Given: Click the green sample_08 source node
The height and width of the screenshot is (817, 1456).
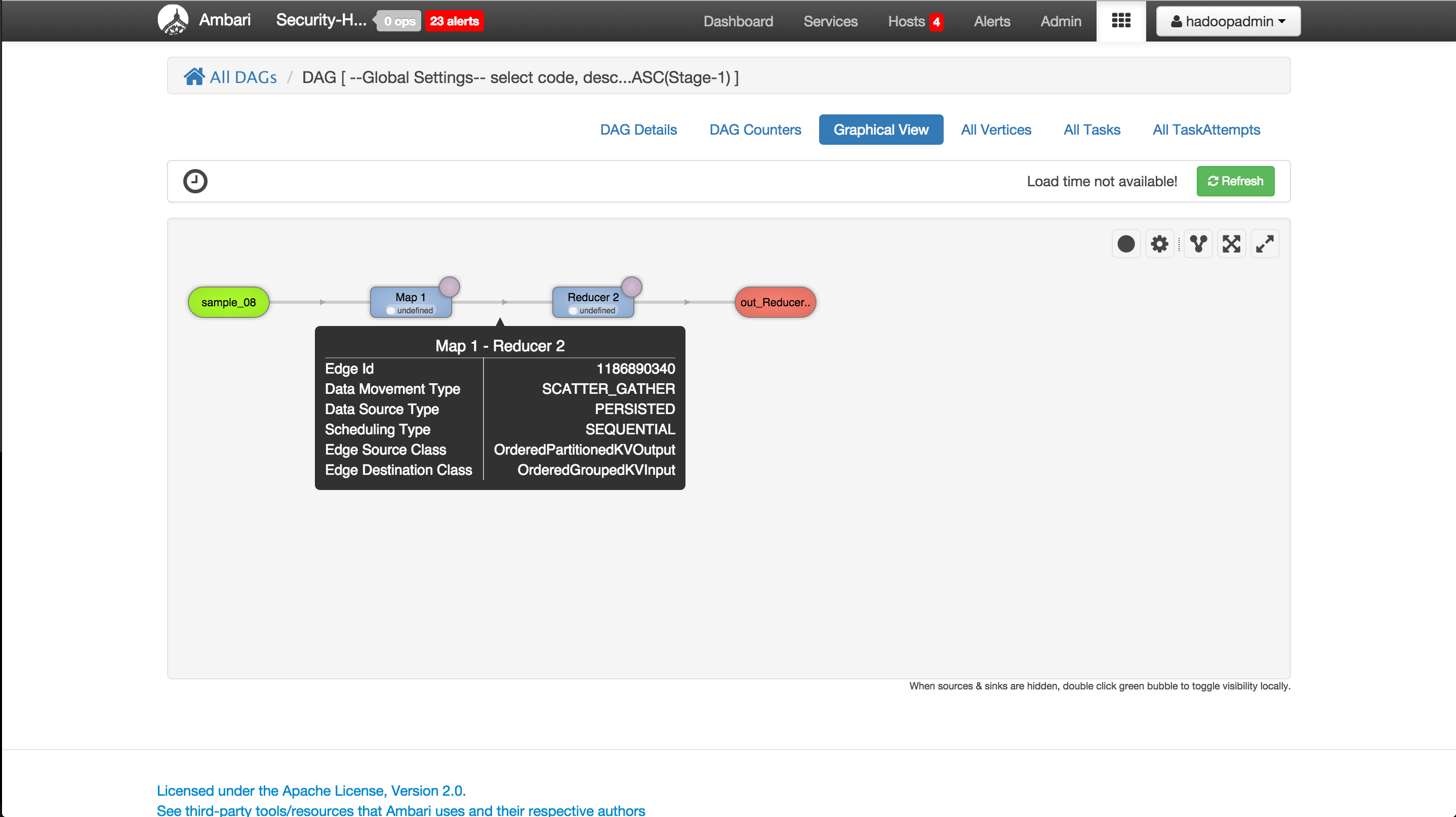Looking at the screenshot, I should pyautogui.click(x=228, y=302).
